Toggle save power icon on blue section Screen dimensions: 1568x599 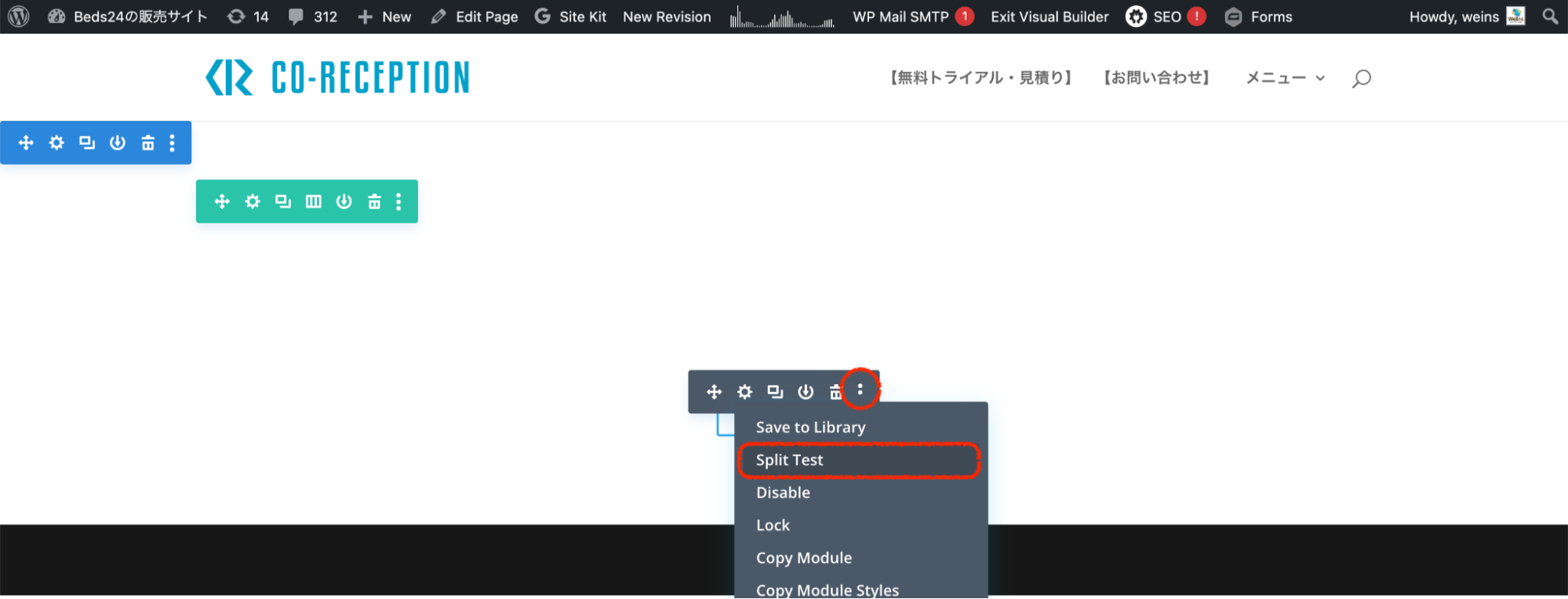[x=118, y=143]
